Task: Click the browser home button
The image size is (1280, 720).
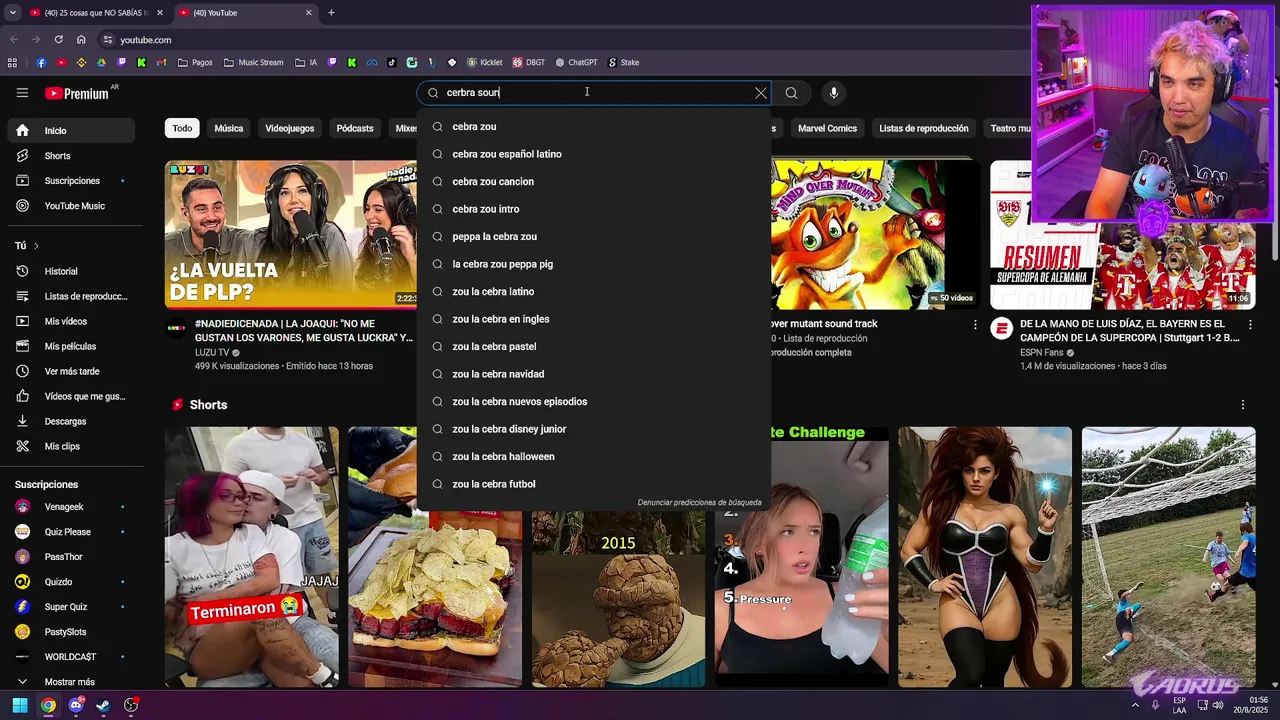Action: click(81, 40)
